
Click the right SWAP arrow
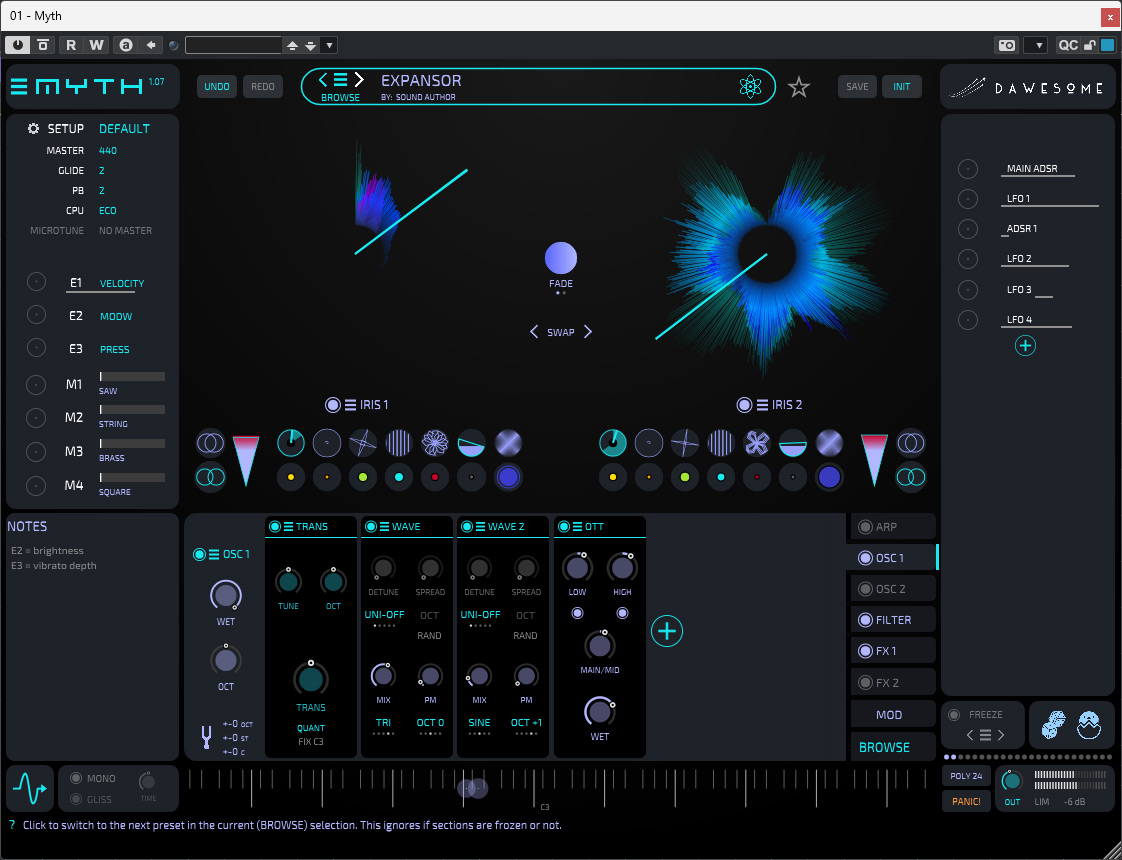pyautogui.click(x=588, y=332)
